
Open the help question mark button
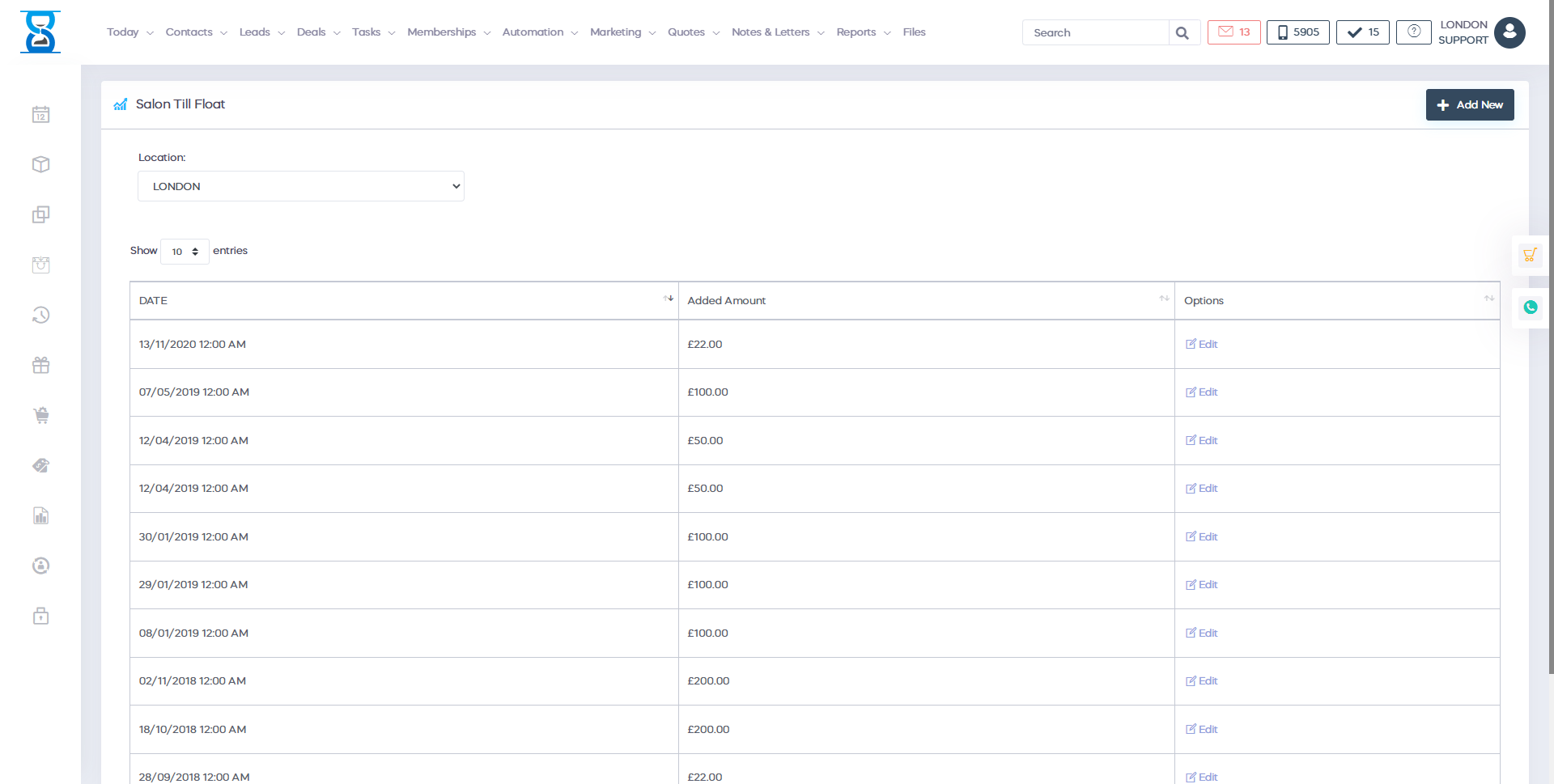(1413, 32)
